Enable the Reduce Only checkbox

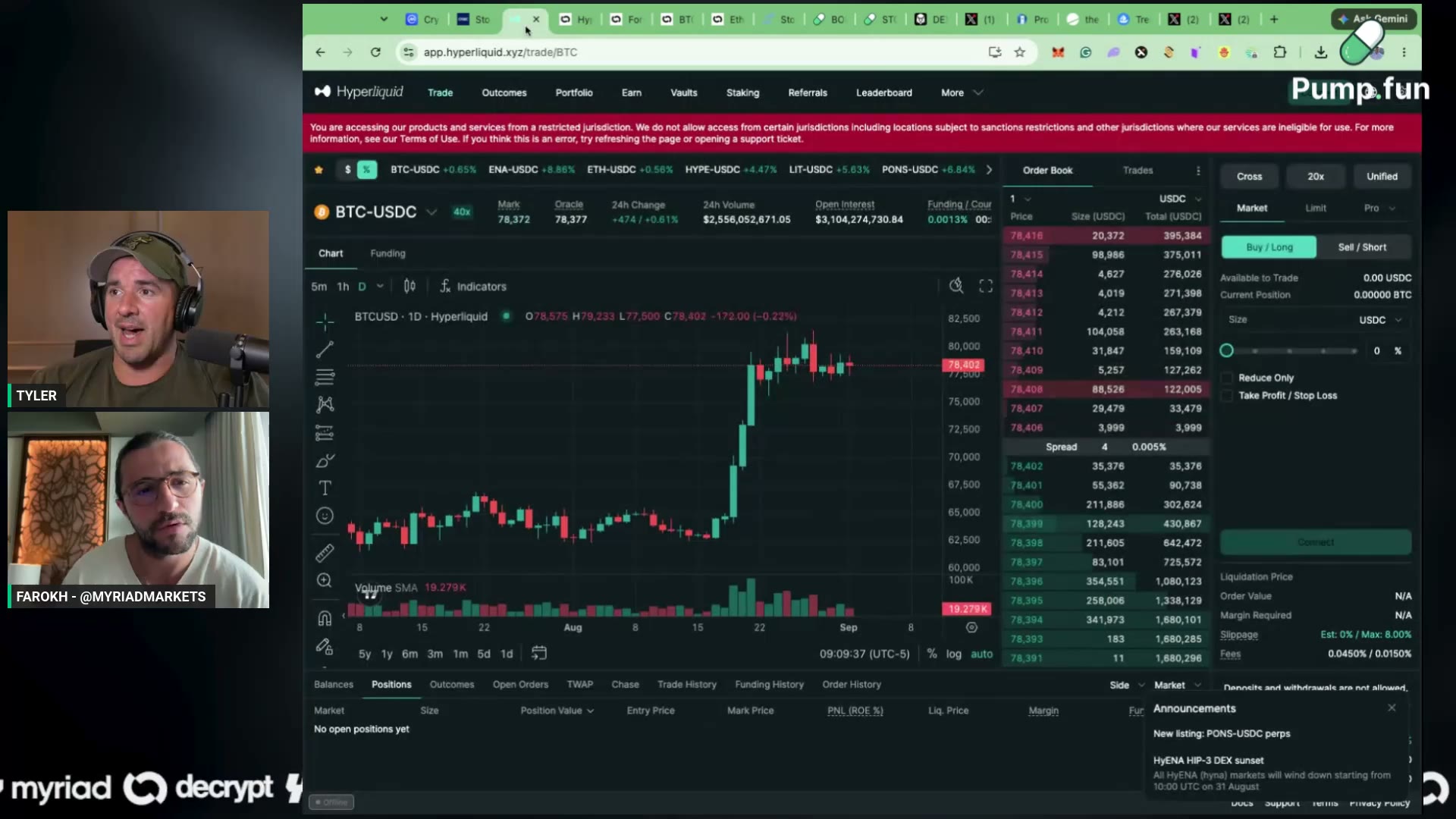click(x=1227, y=378)
